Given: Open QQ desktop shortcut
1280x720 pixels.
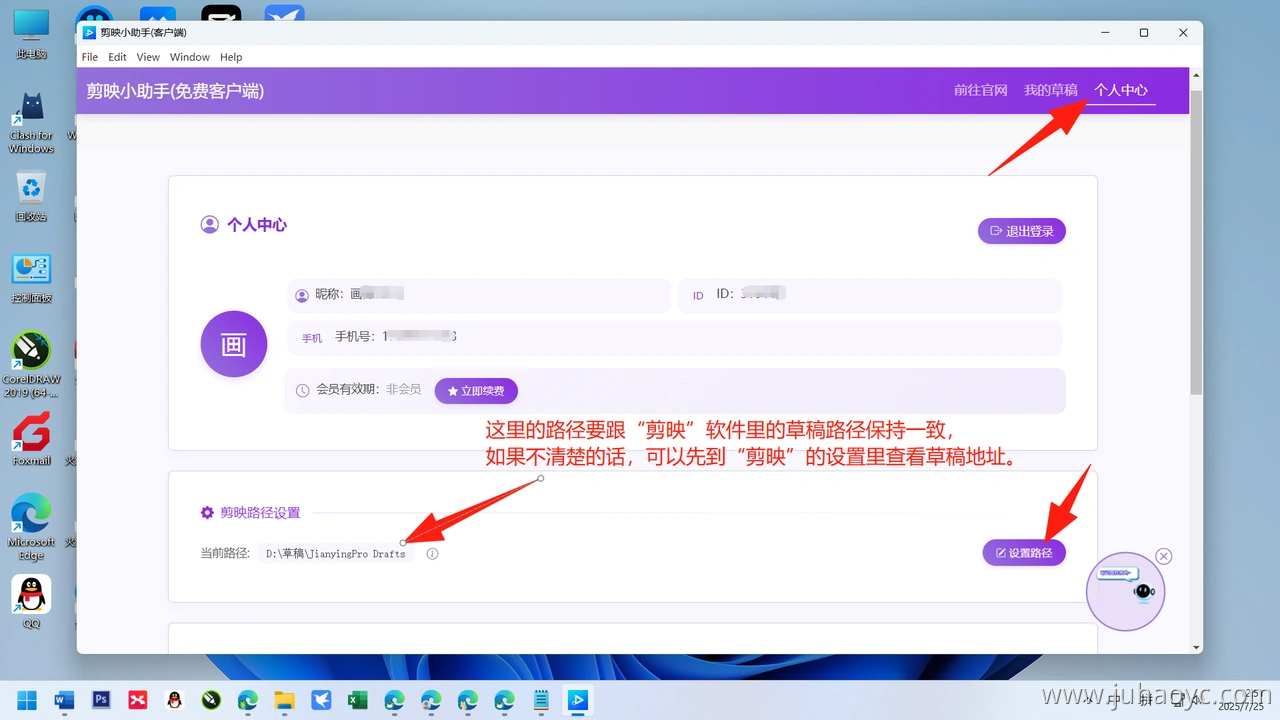Looking at the screenshot, I should 31,602.
